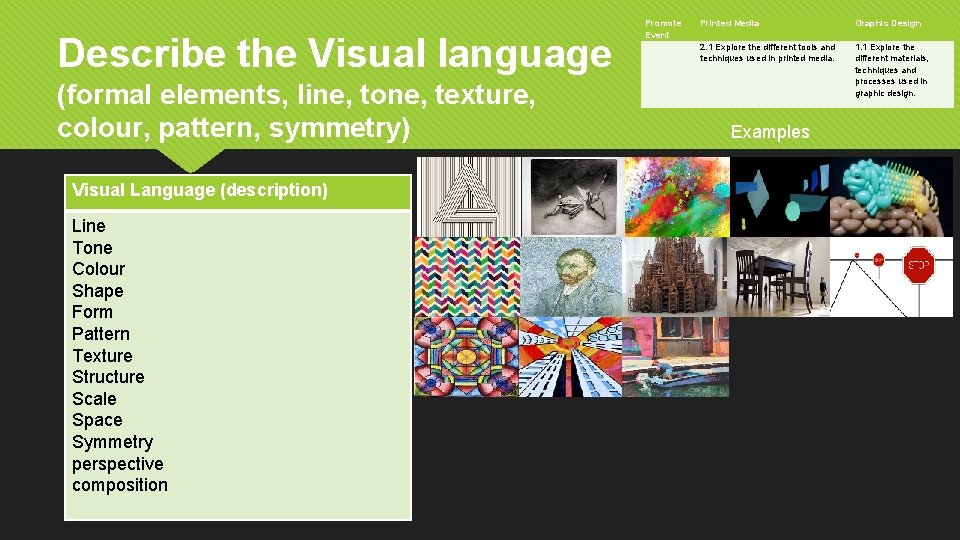The image size is (960, 540).
Task: Select the striped triangle line-art image
Action: pyautogui.click(x=469, y=197)
